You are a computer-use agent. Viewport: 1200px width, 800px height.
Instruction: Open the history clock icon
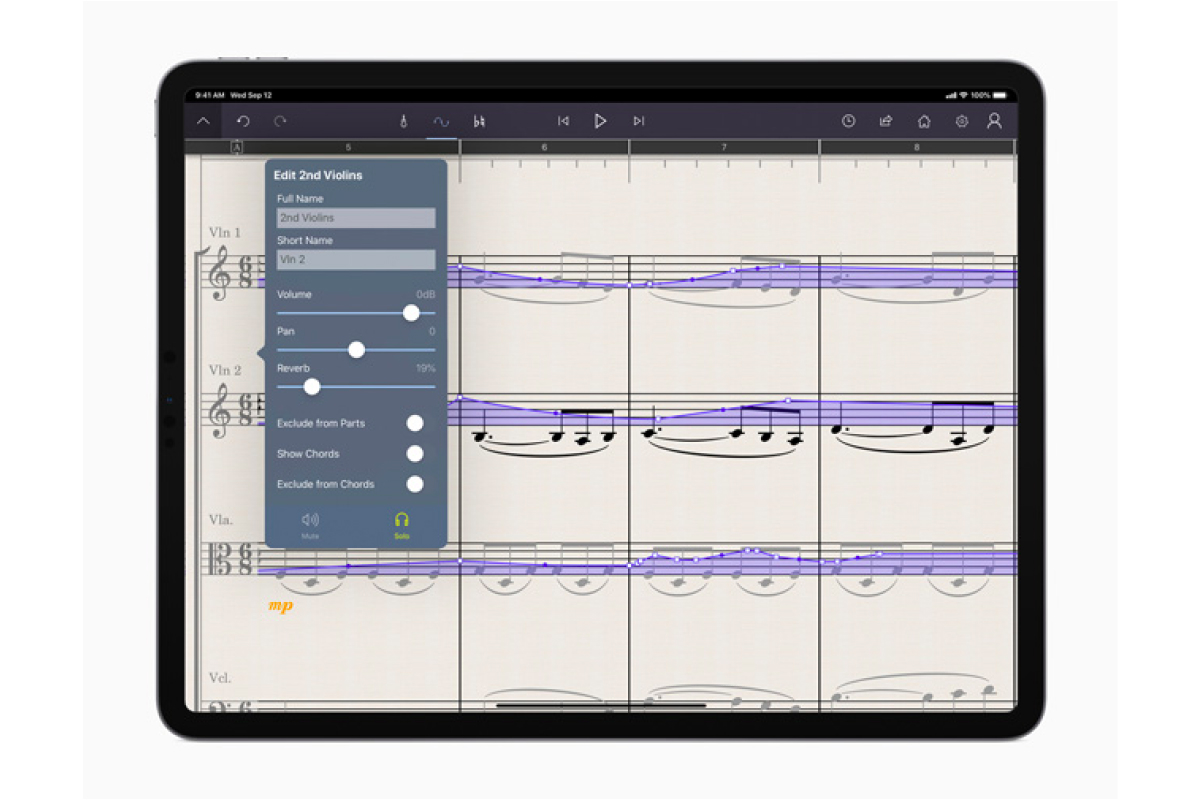coord(848,121)
